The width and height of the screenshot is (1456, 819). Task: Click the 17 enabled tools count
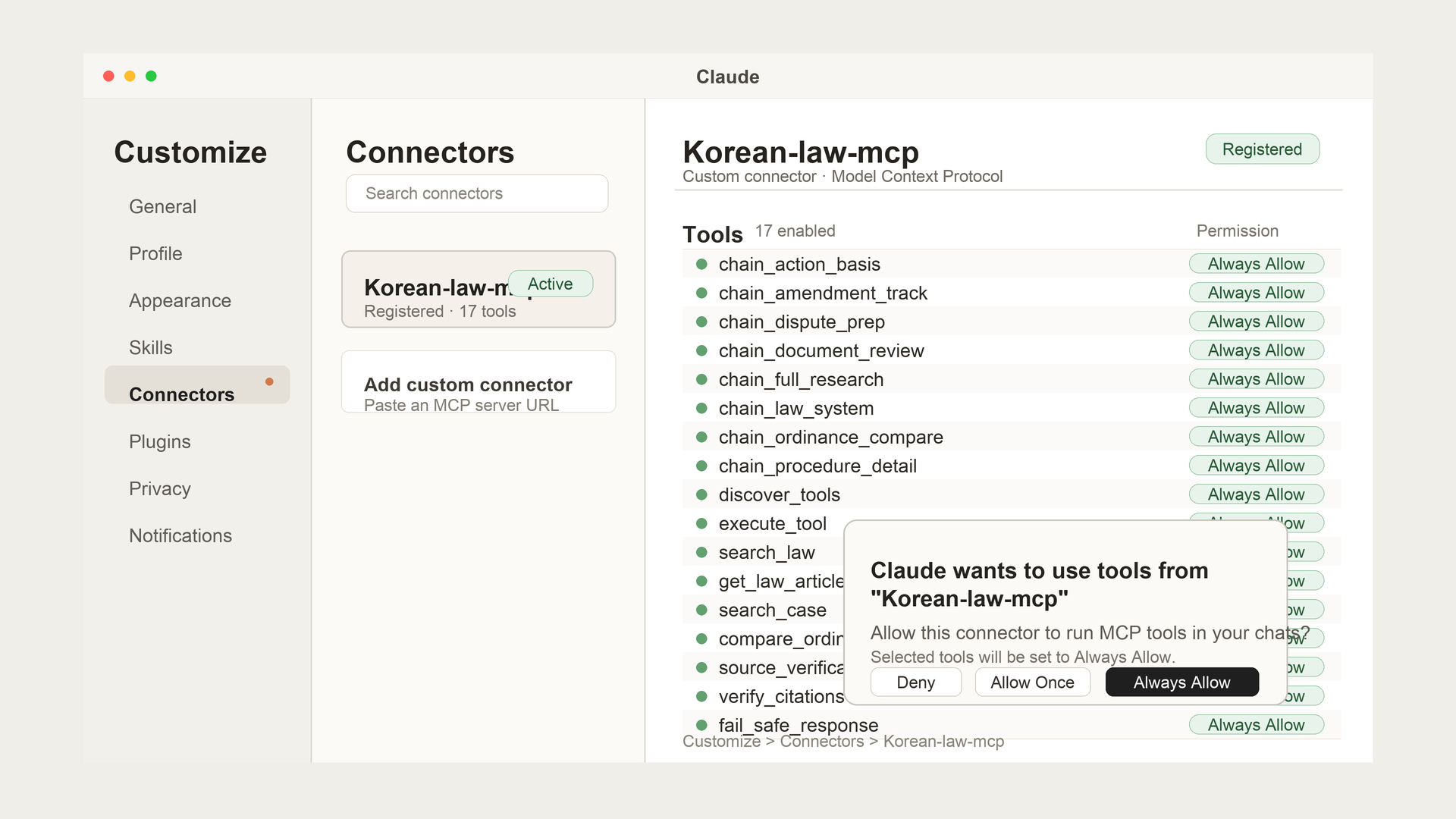[x=795, y=231]
